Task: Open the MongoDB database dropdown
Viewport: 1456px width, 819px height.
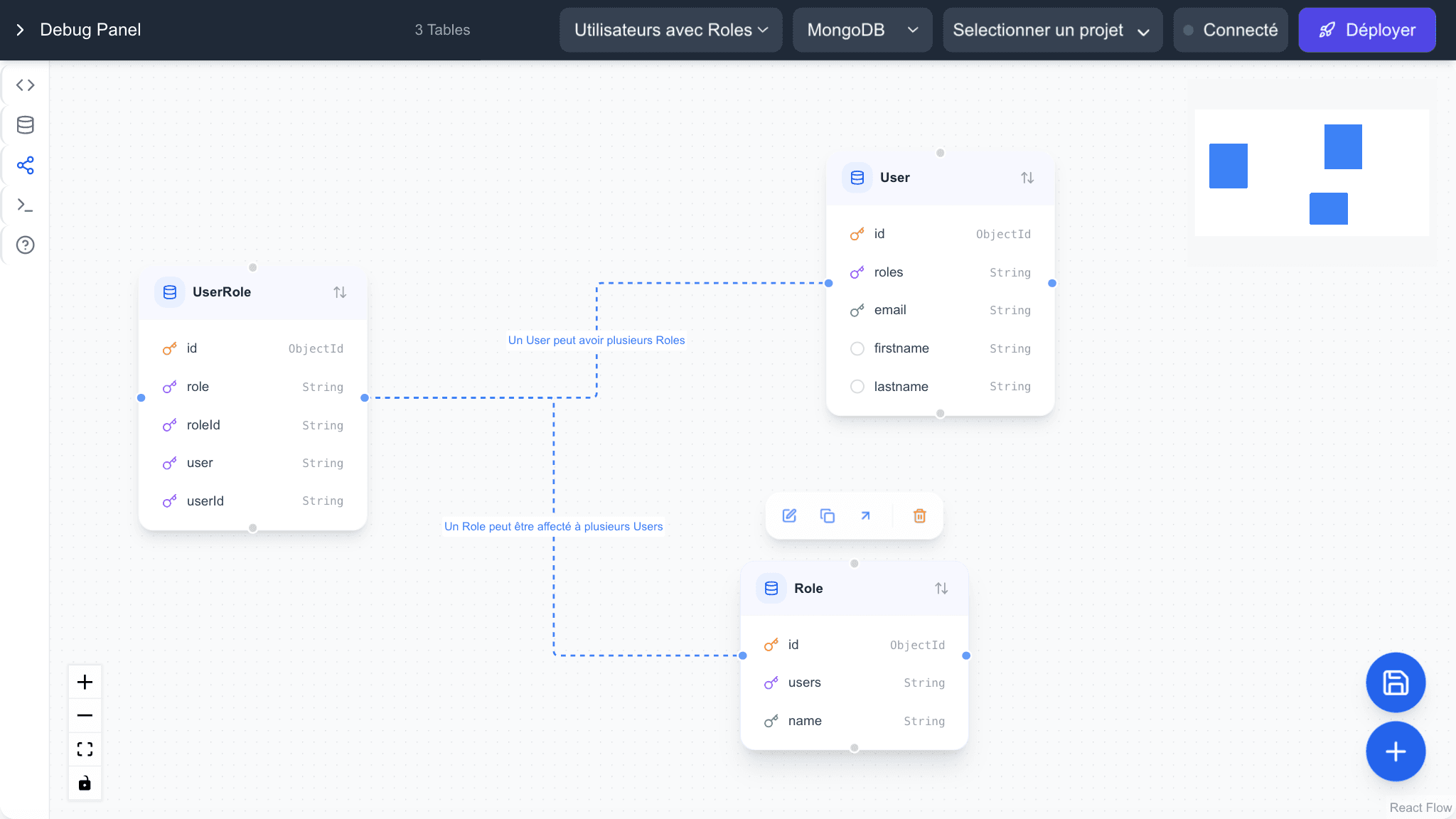Action: (x=862, y=30)
